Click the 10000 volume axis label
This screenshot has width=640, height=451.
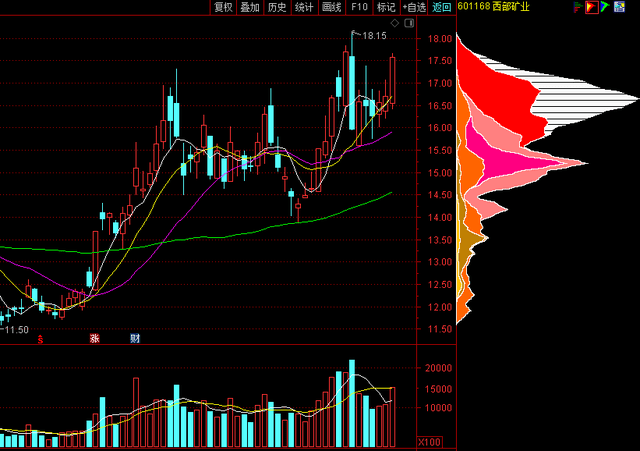438,408
